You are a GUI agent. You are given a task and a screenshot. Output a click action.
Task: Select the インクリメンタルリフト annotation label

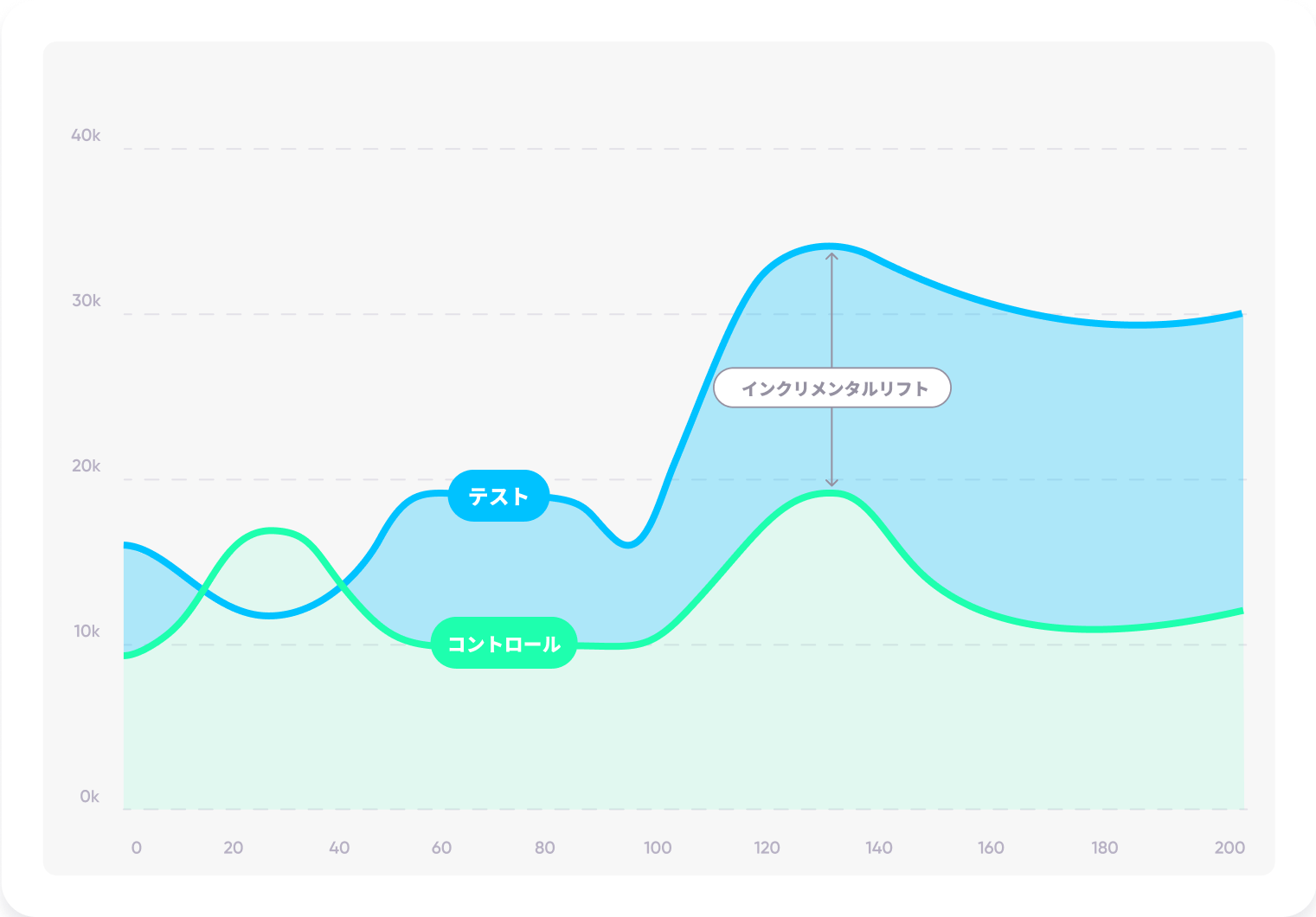tap(832, 388)
